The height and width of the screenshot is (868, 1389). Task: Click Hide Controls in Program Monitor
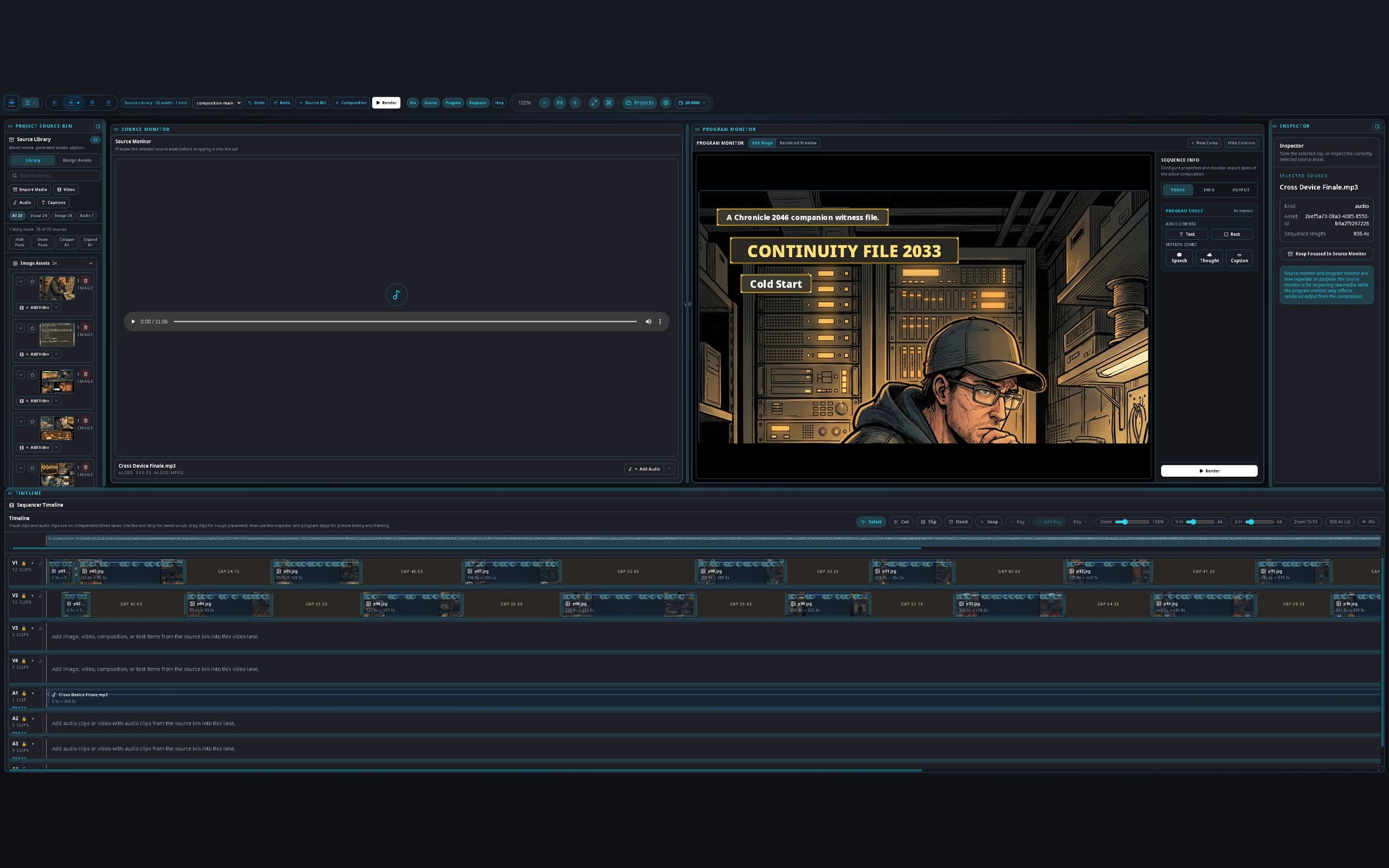tap(1241, 143)
